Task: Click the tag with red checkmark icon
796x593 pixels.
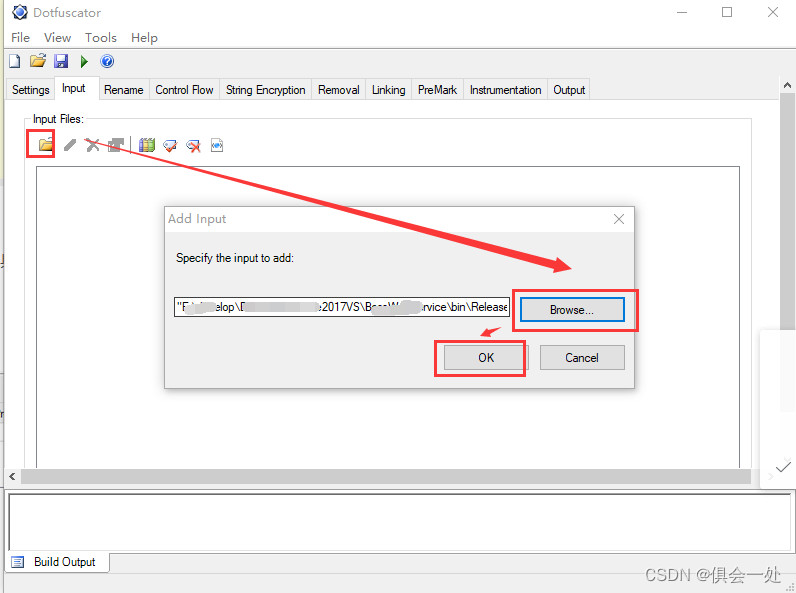Action: click(x=170, y=146)
